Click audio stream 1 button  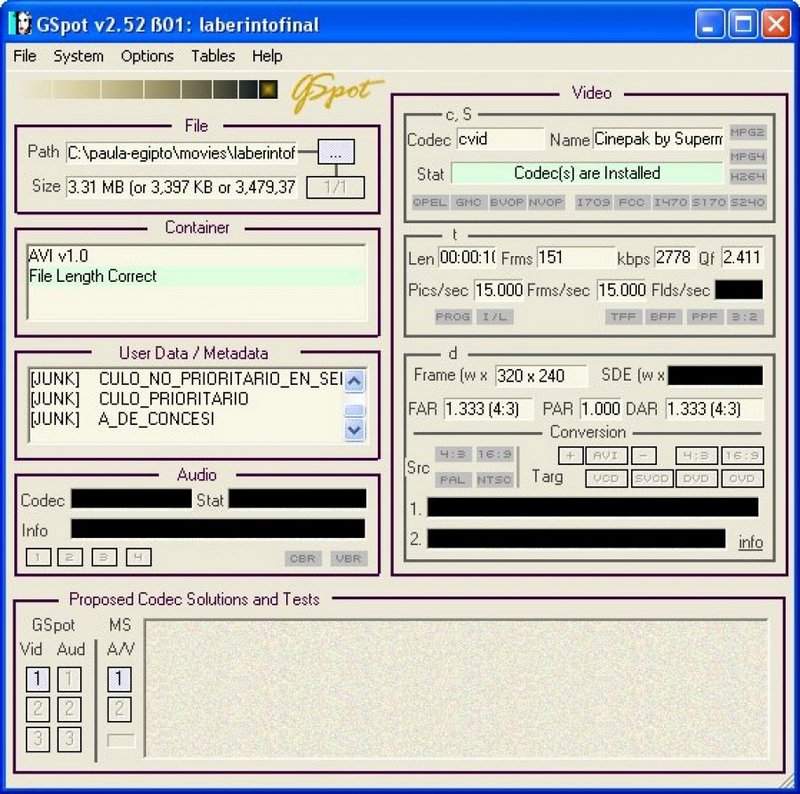(x=38, y=557)
